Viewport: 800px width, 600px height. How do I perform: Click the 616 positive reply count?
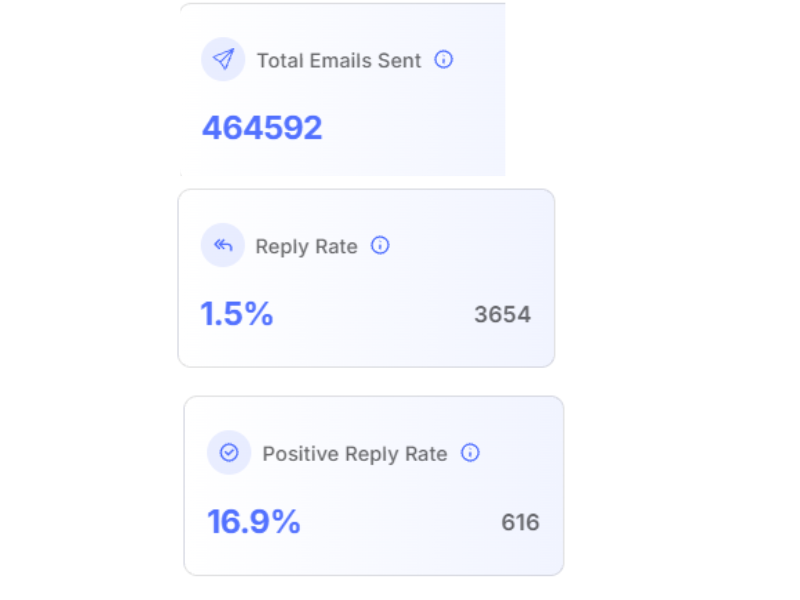coord(521,522)
